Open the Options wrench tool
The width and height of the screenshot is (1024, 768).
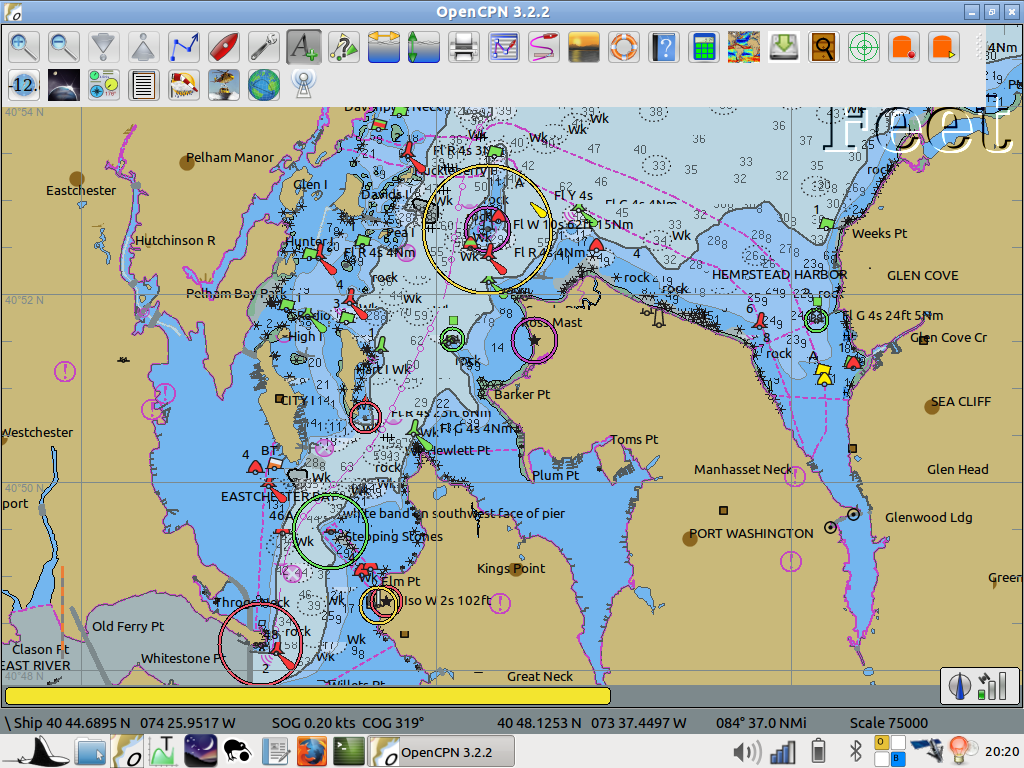pos(264,47)
